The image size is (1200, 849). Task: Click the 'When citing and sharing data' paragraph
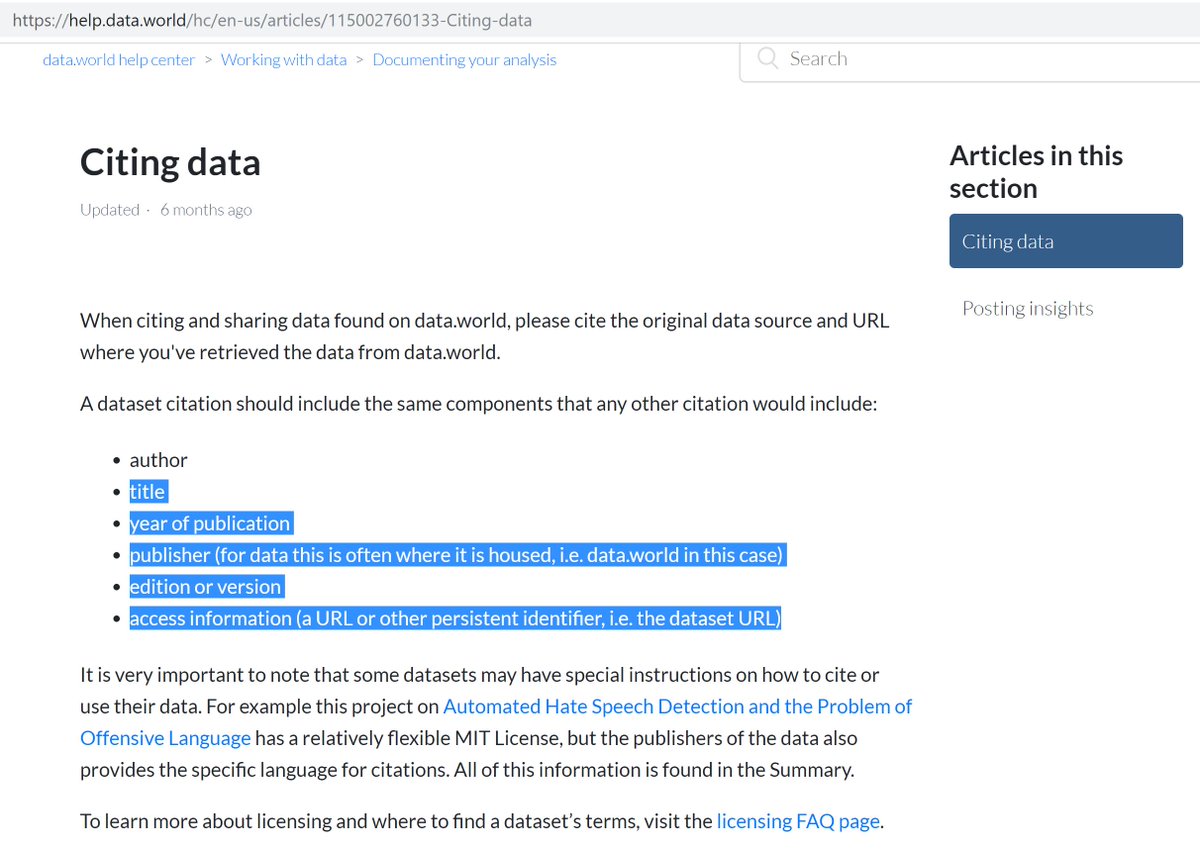point(485,337)
